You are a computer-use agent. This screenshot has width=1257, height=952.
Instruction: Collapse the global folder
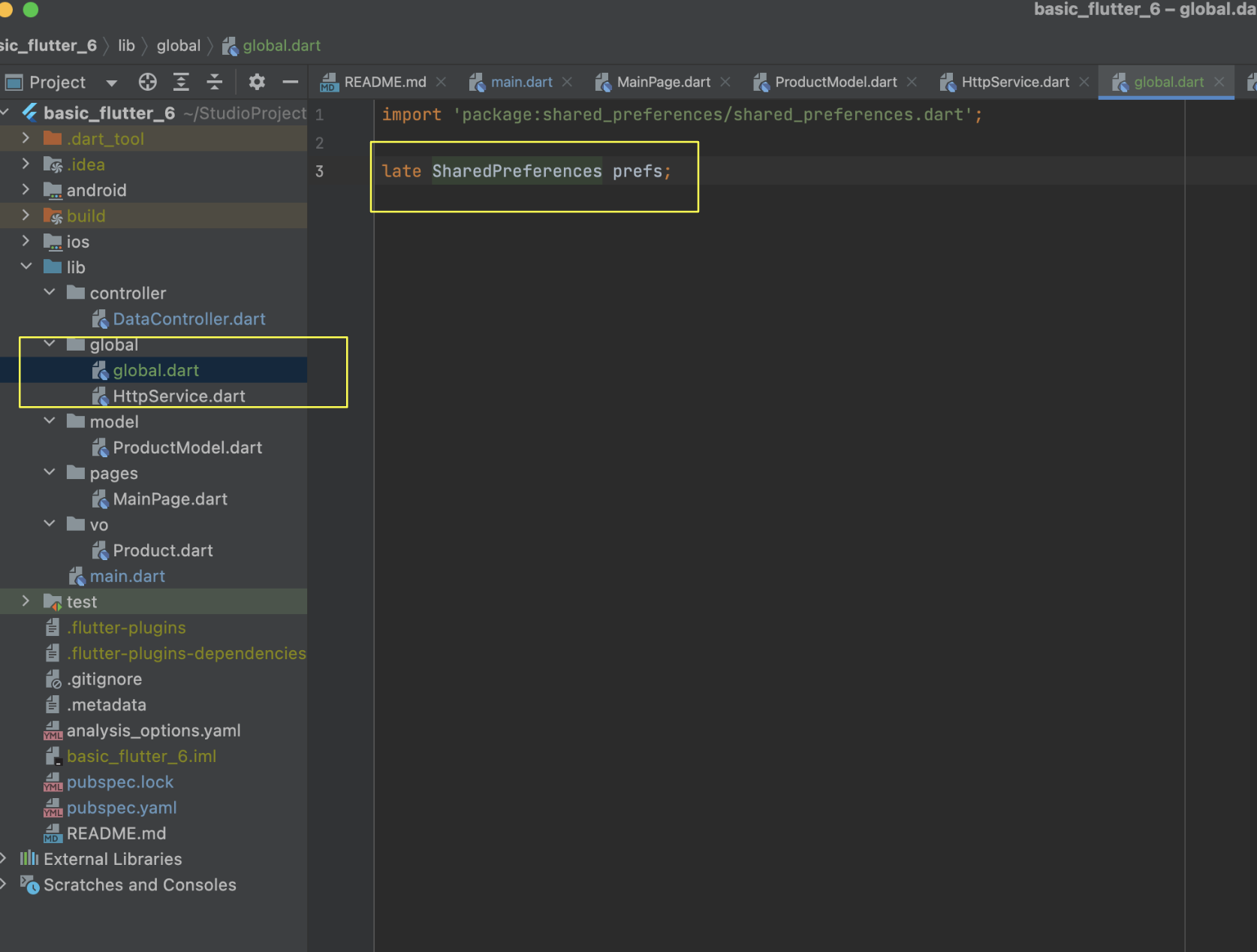[x=50, y=344]
